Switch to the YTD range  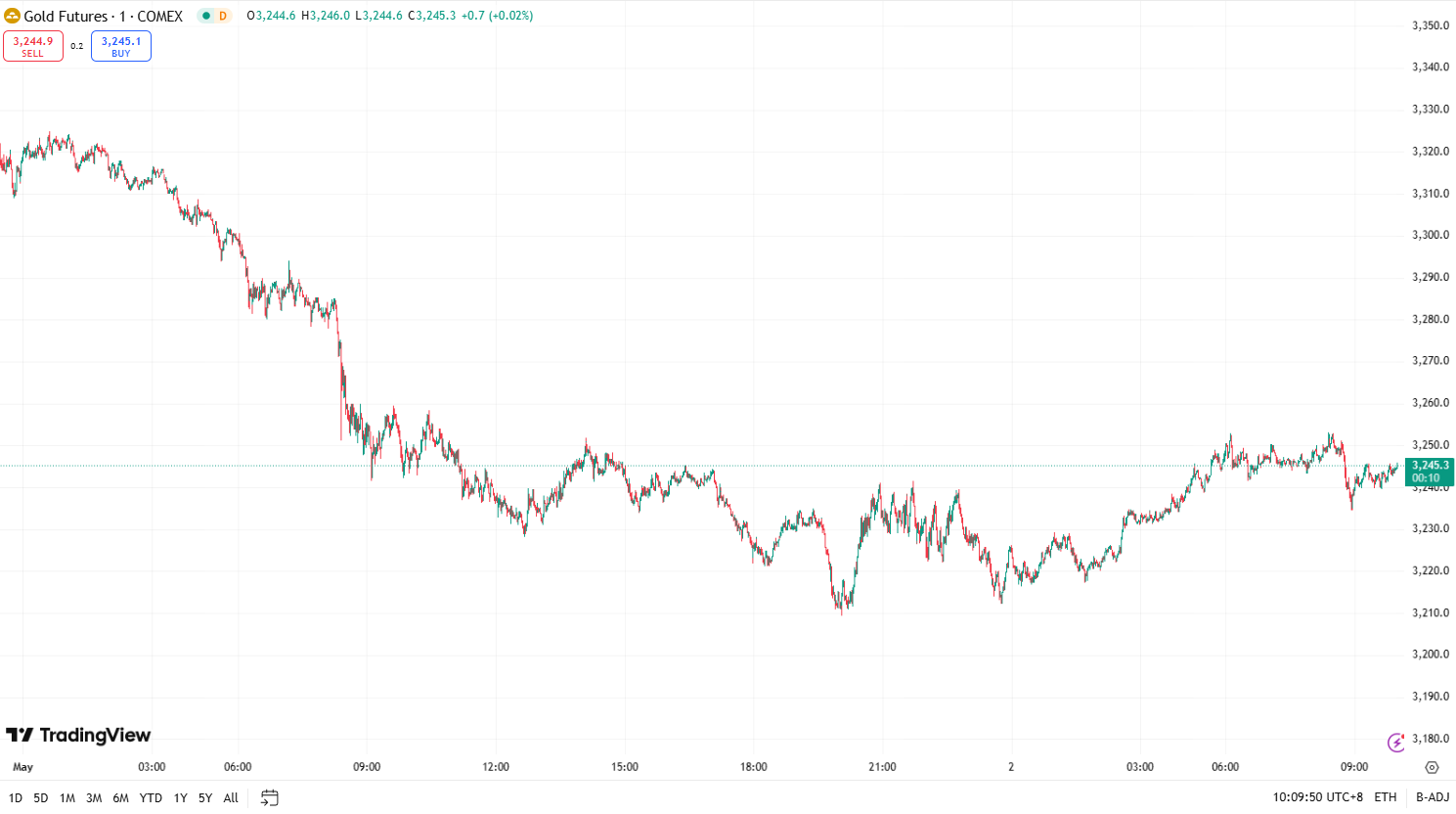point(151,798)
